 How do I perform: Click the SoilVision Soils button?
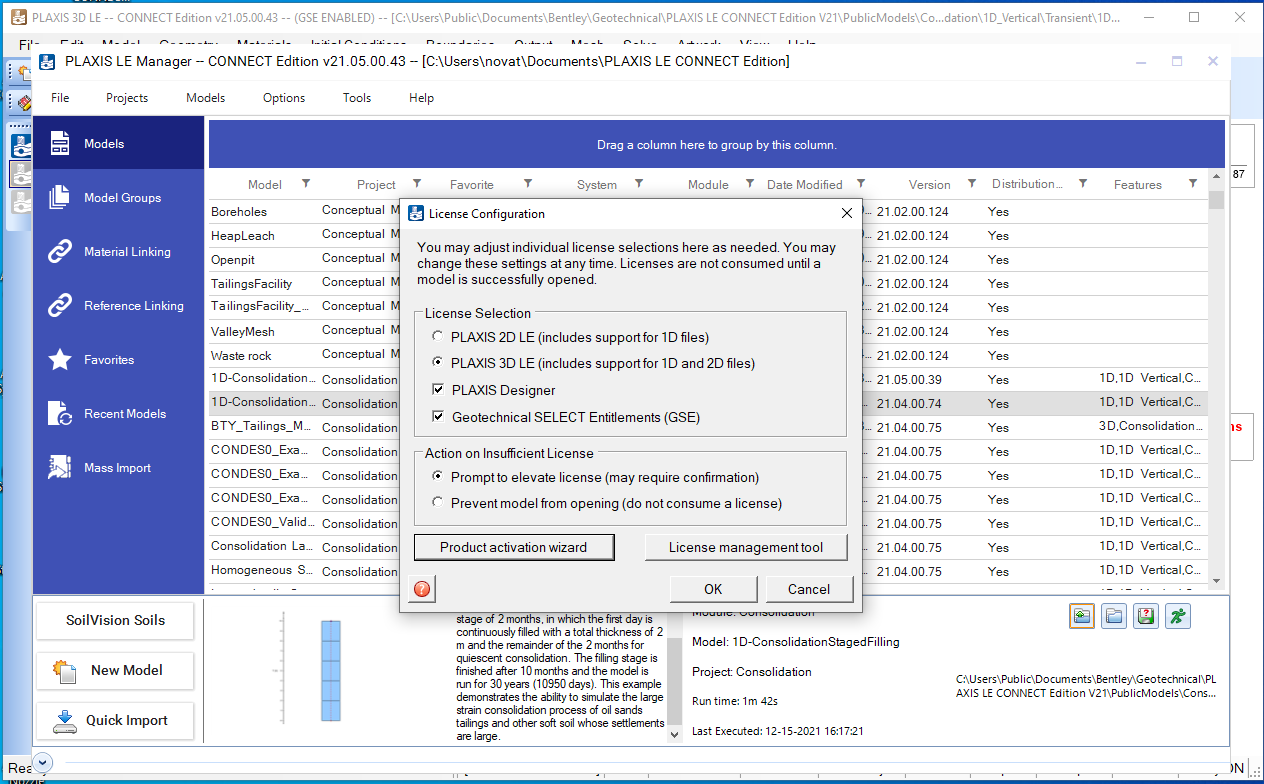[x=115, y=620]
